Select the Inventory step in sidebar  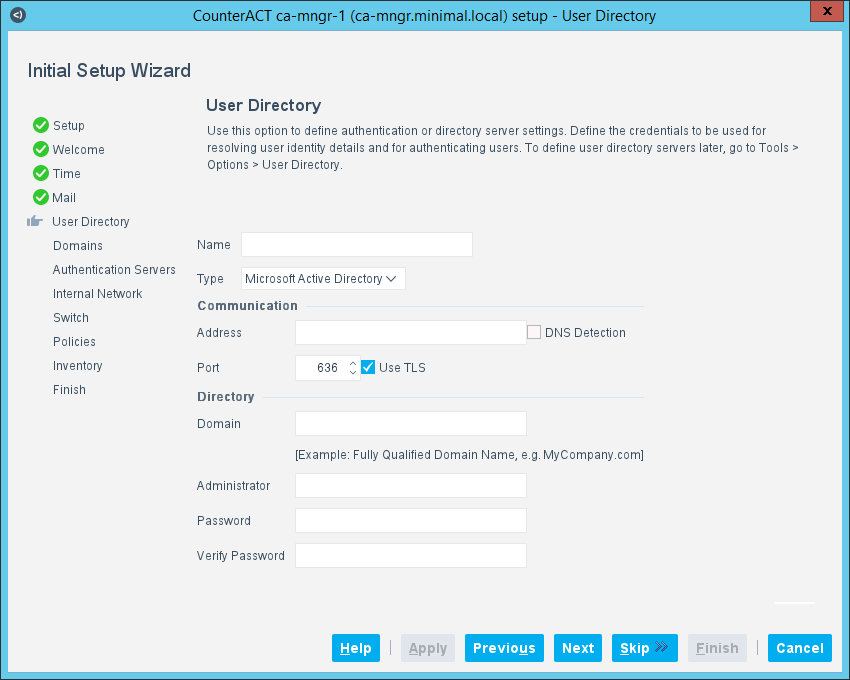pos(78,365)
